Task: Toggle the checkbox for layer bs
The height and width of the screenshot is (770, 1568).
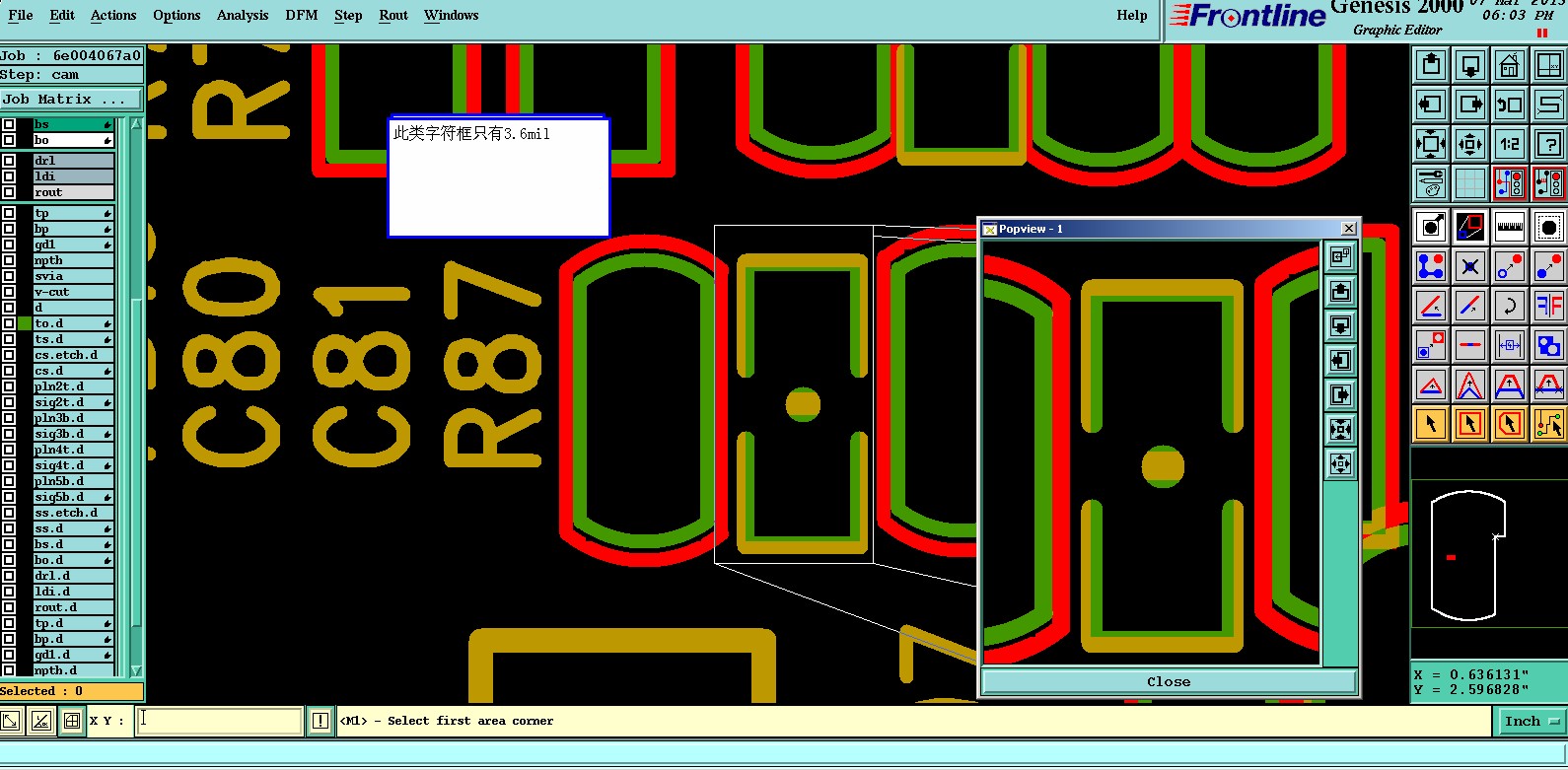Action: click(x=9, y=125)
